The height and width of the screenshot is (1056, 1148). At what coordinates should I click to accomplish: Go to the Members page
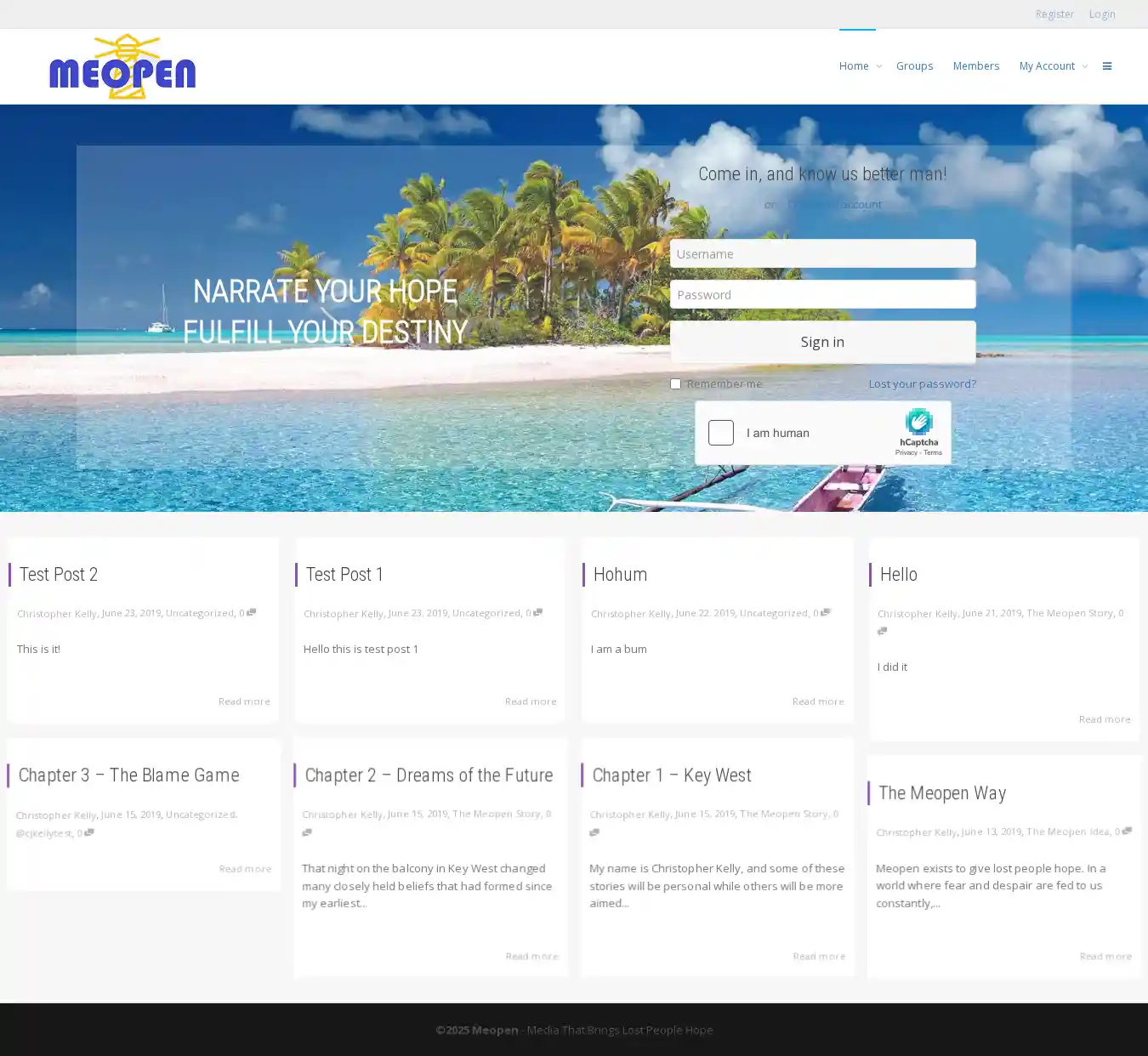975,66
